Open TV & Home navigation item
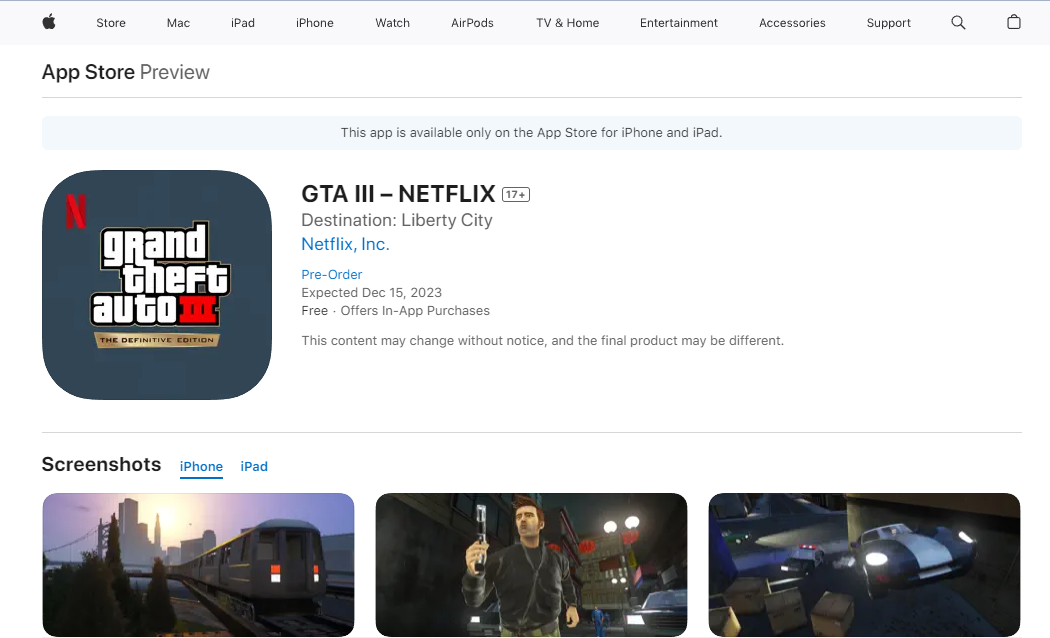The height and width of the screenshot is (638, 1050). 567,23
